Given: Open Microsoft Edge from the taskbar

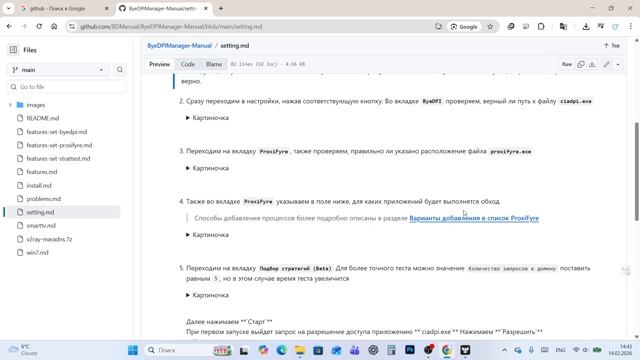Looking at the screenshot, I should [x=282, y=350].
